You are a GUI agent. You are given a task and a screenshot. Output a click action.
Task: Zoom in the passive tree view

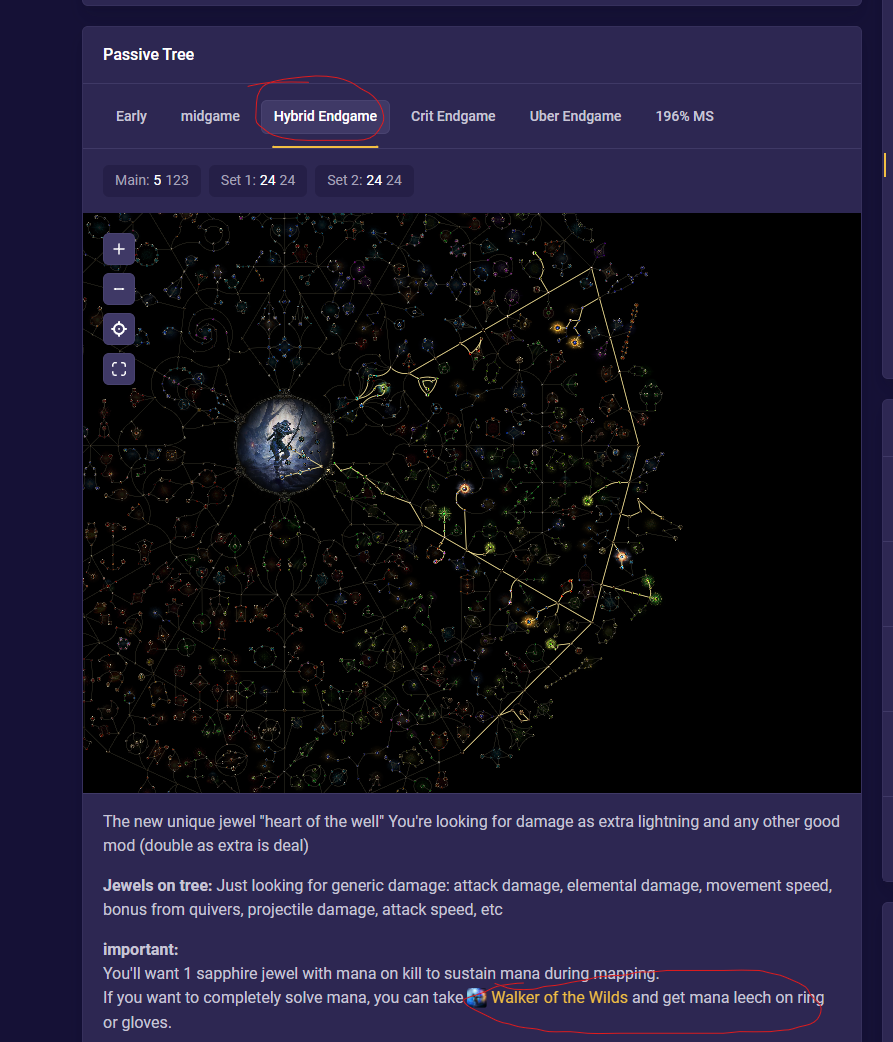coord(119,249)
